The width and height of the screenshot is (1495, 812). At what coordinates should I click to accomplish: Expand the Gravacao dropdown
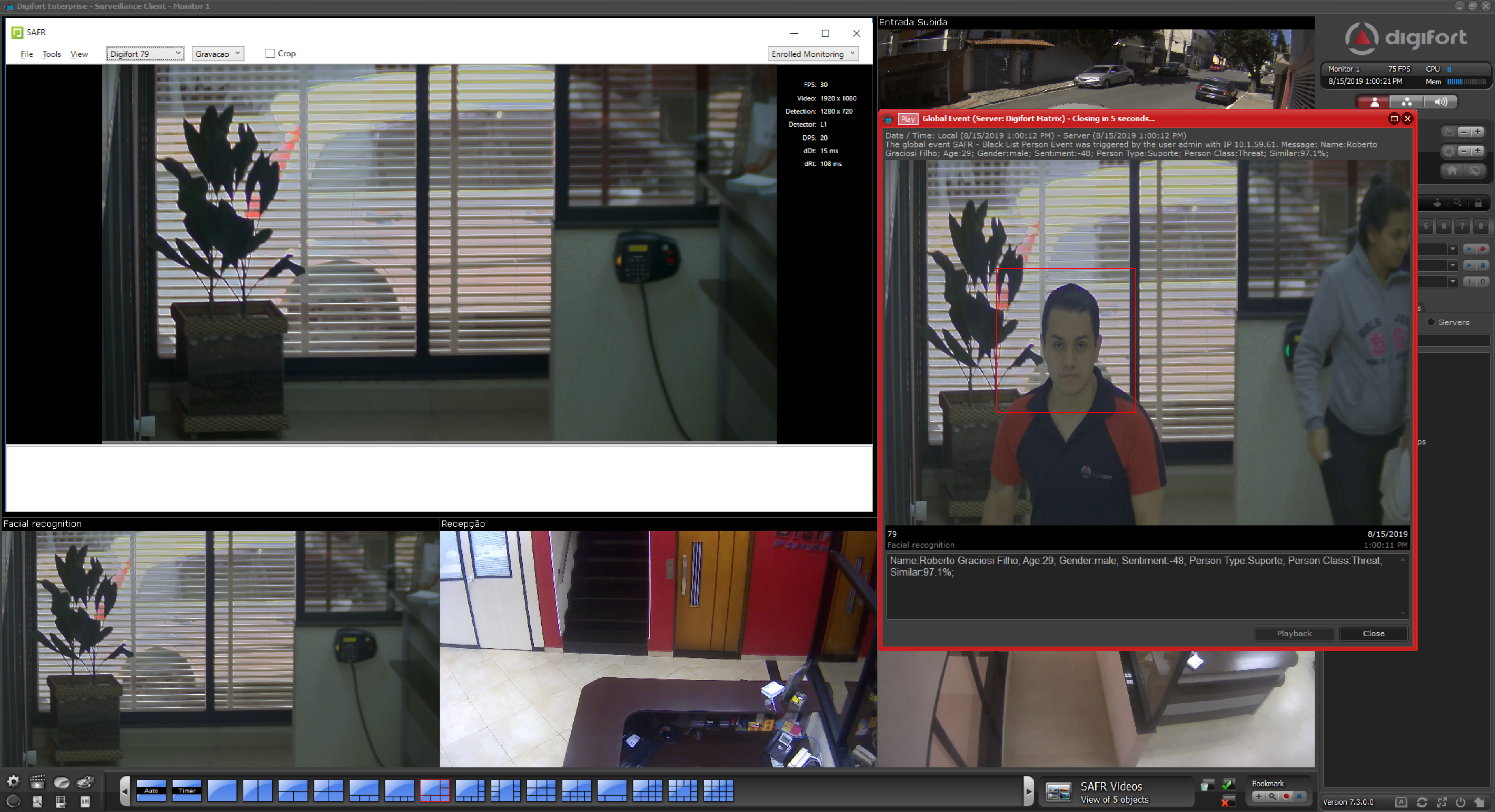pyautogui.click(x=218, y=53)
